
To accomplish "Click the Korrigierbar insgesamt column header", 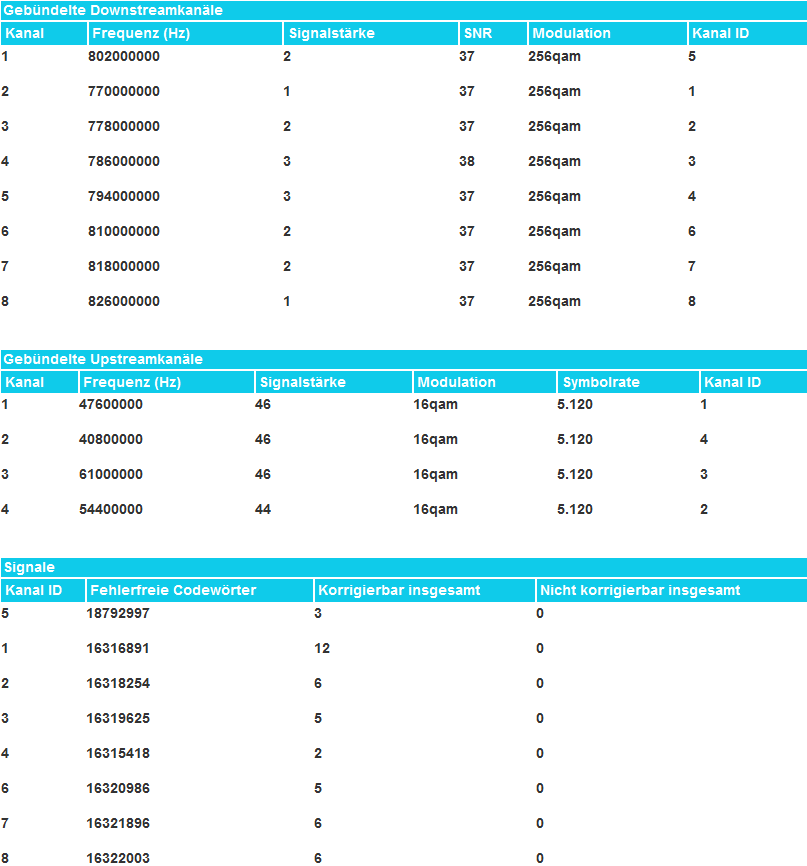I will [399, 590].
